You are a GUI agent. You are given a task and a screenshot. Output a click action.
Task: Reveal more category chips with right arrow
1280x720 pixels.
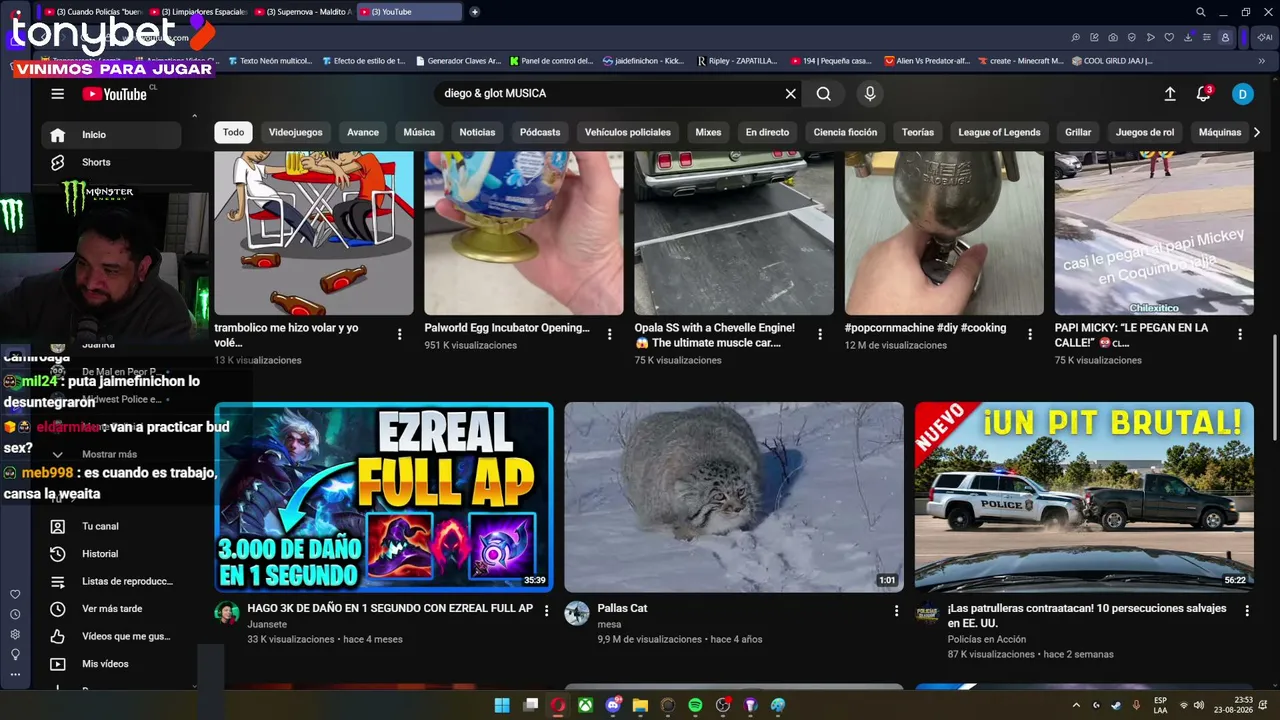coord(1257,132)
